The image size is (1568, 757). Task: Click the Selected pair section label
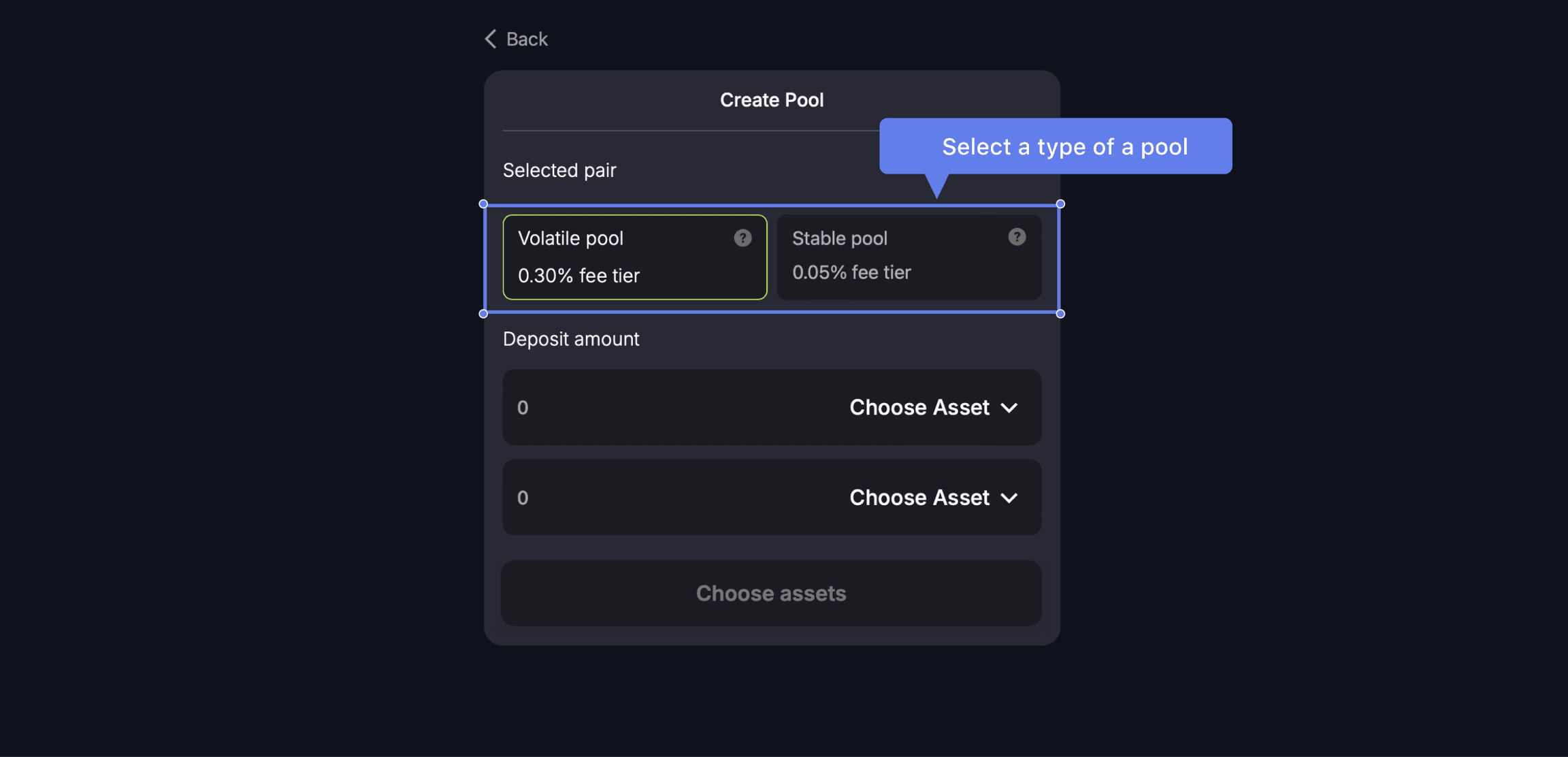pyautogui.click(x=559, y=170)
